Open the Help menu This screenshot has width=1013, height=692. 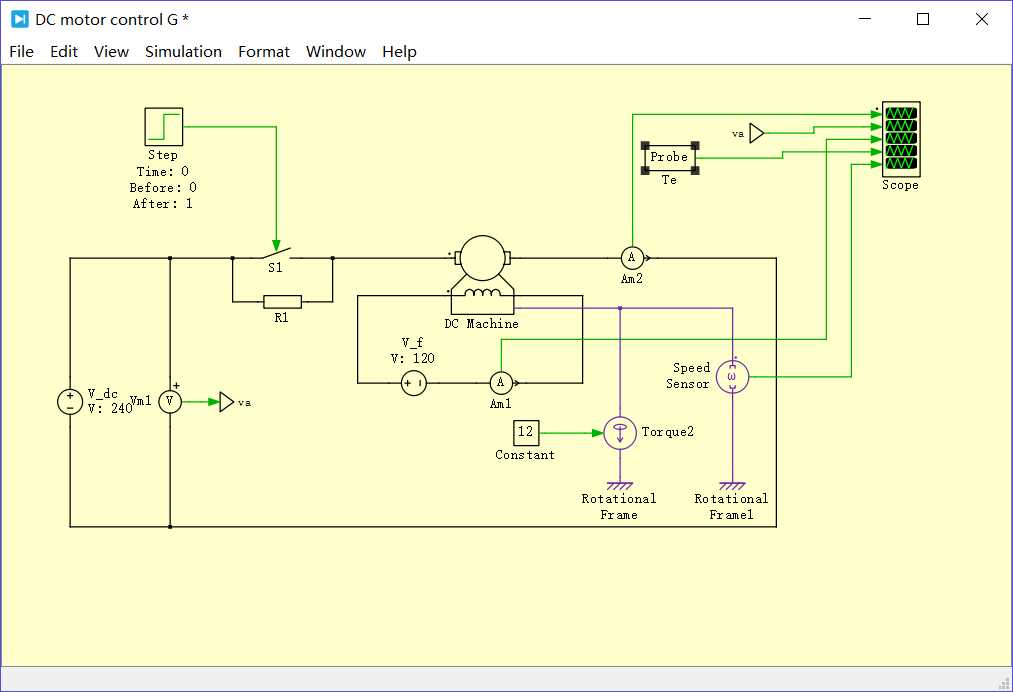click(x=399, y=52)
